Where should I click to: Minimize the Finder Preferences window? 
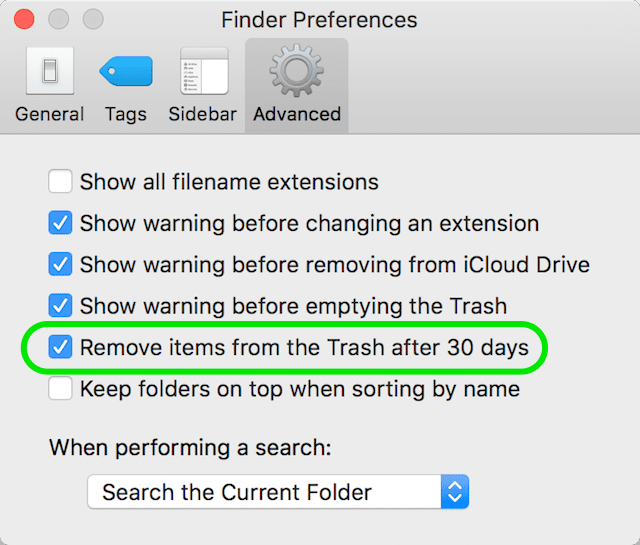click(59, 19)
